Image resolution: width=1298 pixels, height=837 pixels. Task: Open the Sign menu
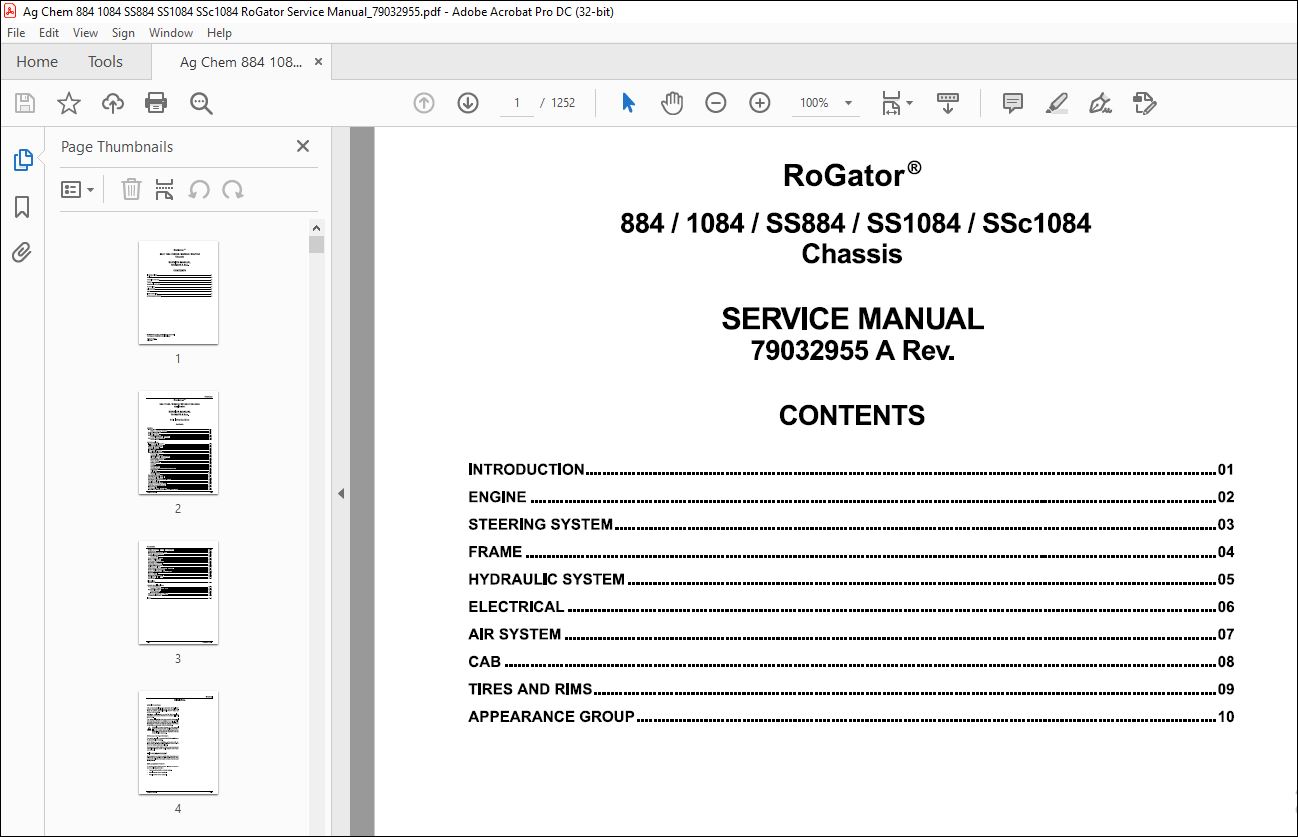point(123,33)
